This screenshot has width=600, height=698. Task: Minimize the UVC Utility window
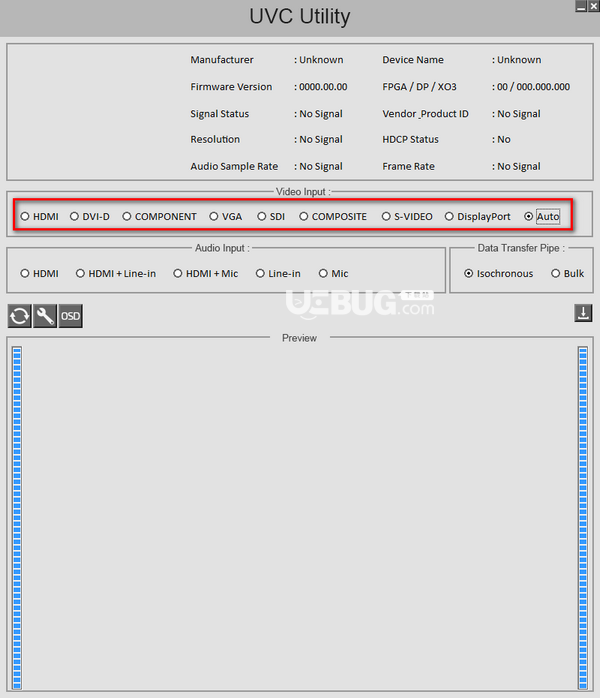click(x=581, y=6)
